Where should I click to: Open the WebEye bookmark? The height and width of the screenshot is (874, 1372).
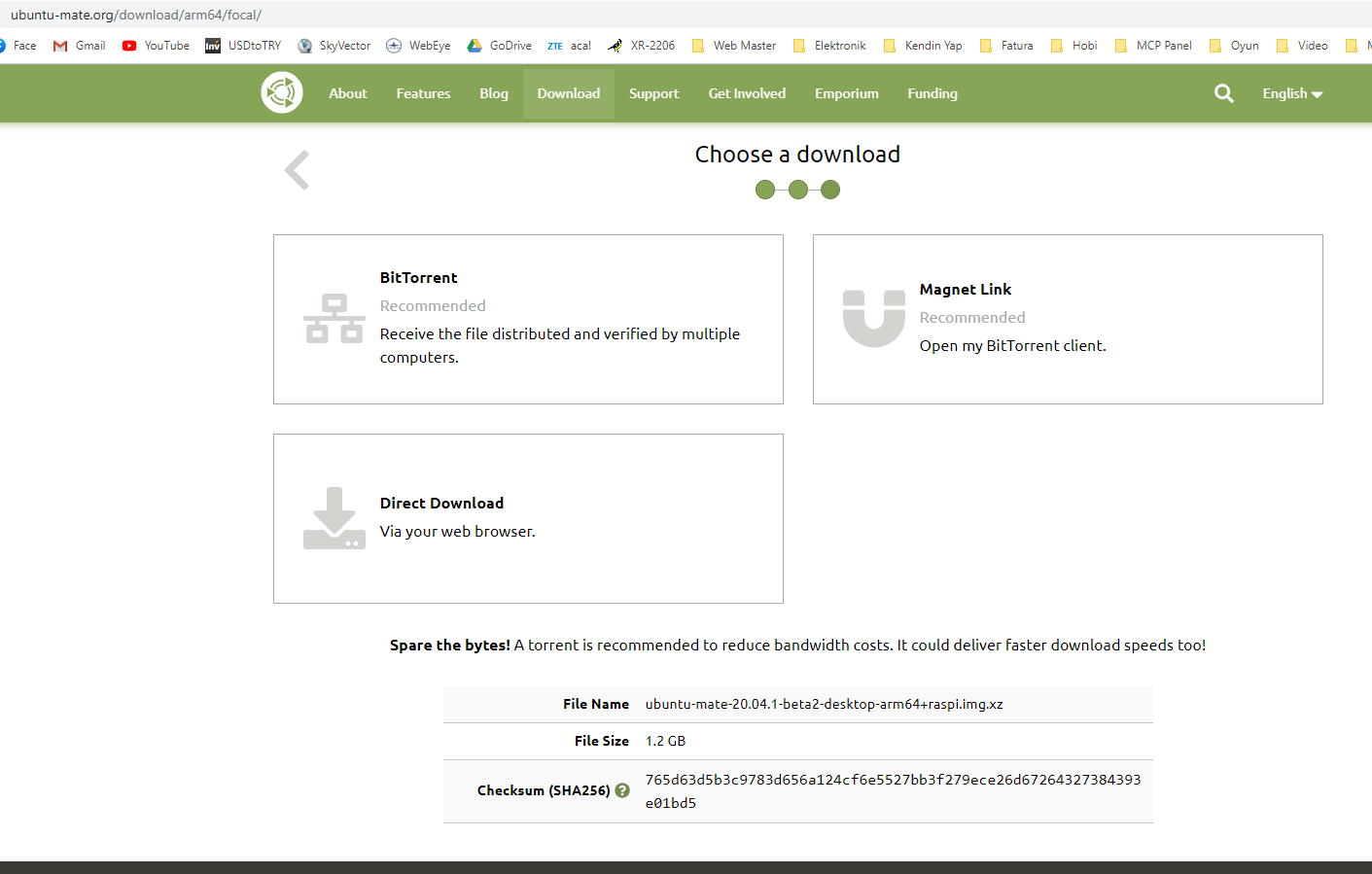tap(418, 46)
